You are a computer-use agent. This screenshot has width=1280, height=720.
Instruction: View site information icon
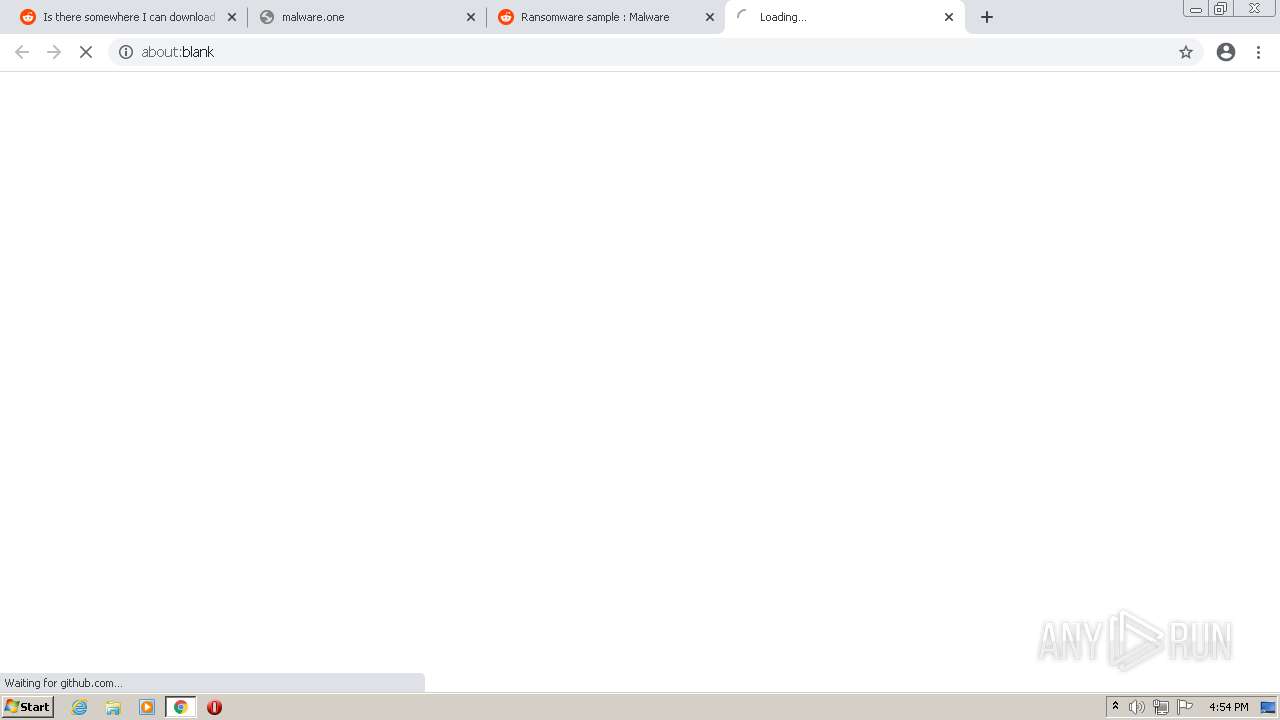[x=126, y=52]
